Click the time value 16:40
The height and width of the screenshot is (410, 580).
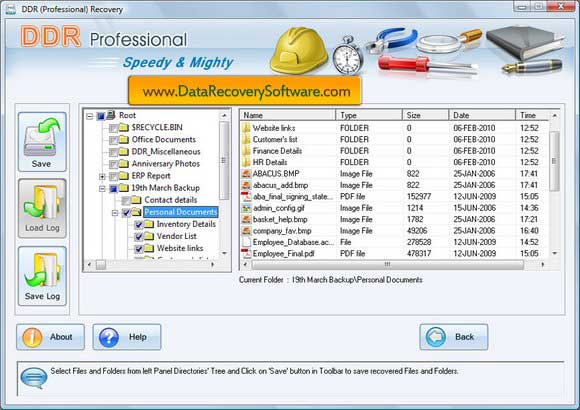click(529, 231)
